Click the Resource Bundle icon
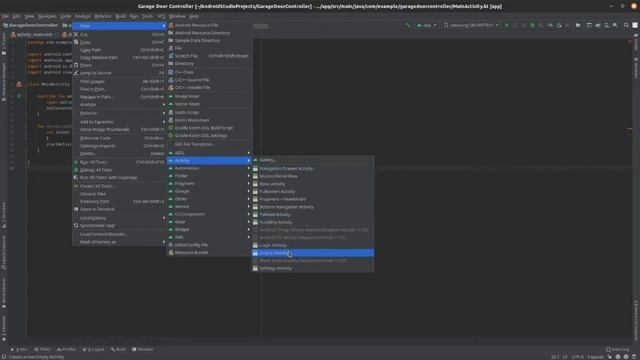Screen dimensions: 640x360 (171, 253)
